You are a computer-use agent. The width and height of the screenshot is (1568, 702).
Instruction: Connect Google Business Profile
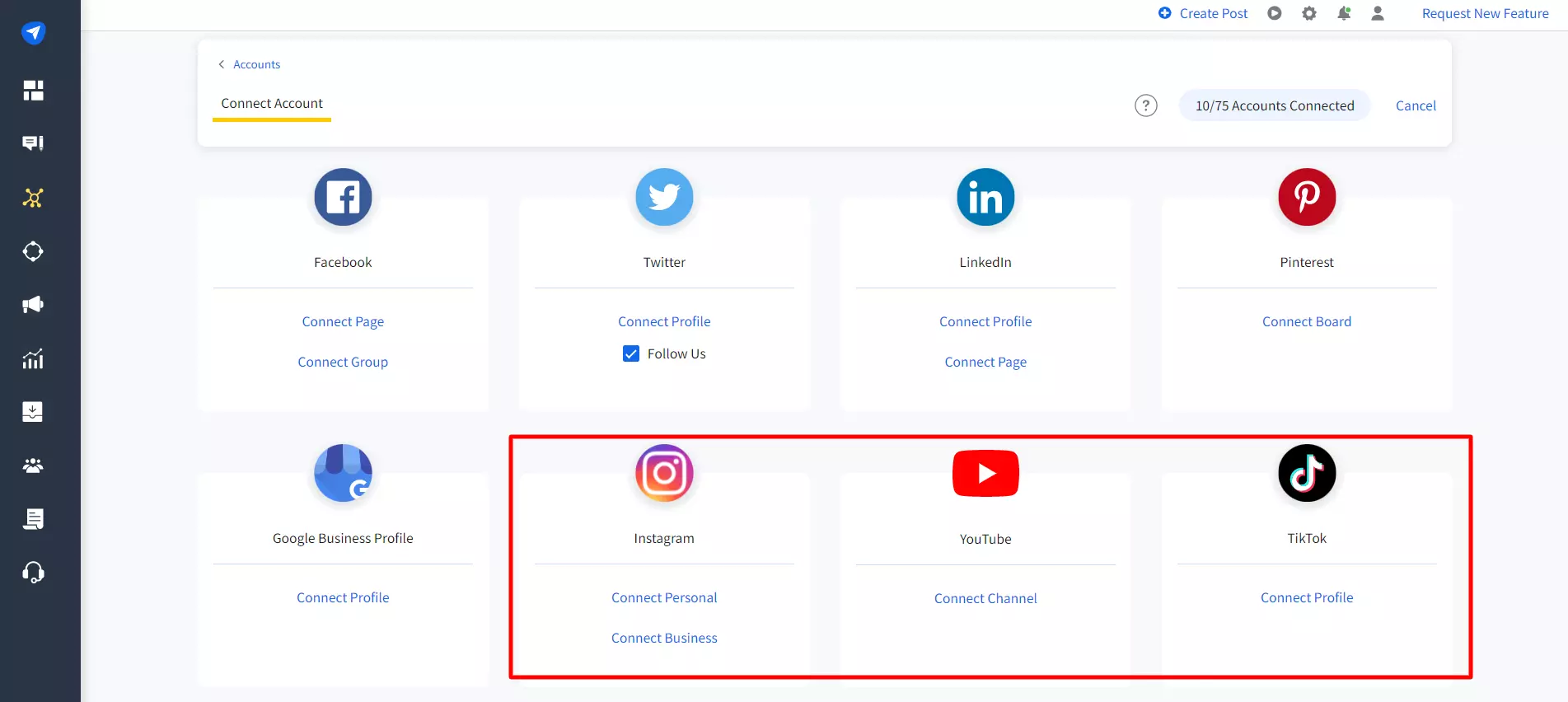click(x=343, y=597)
